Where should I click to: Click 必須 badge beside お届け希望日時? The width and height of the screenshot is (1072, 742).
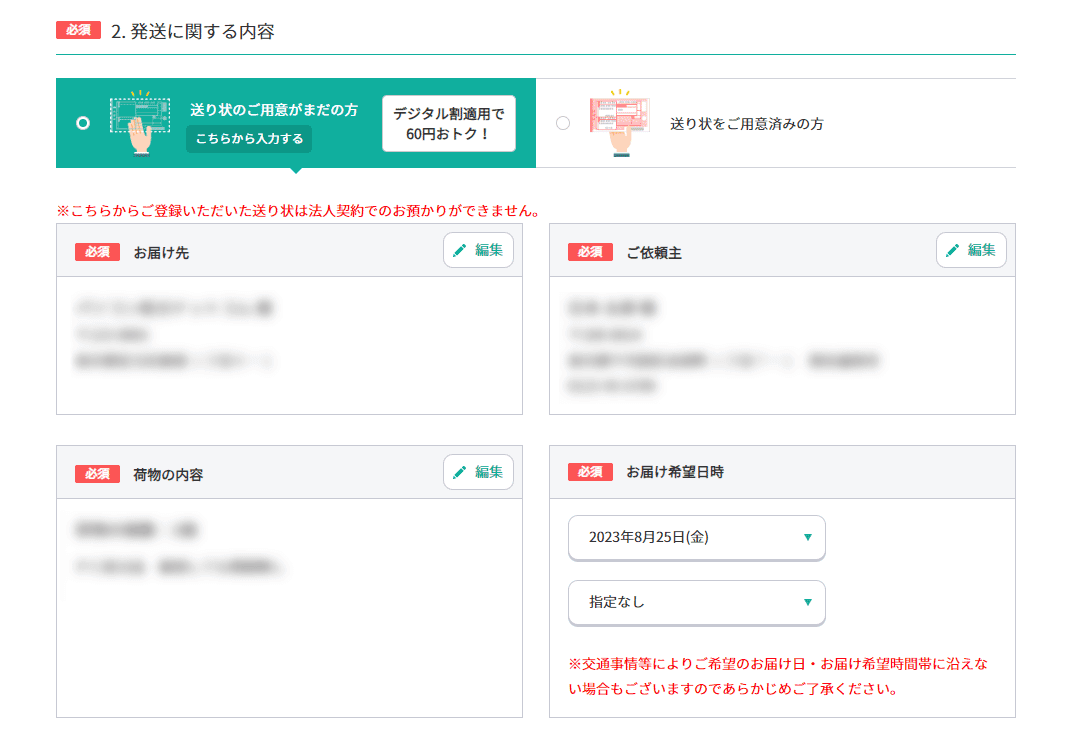(590, 472)
